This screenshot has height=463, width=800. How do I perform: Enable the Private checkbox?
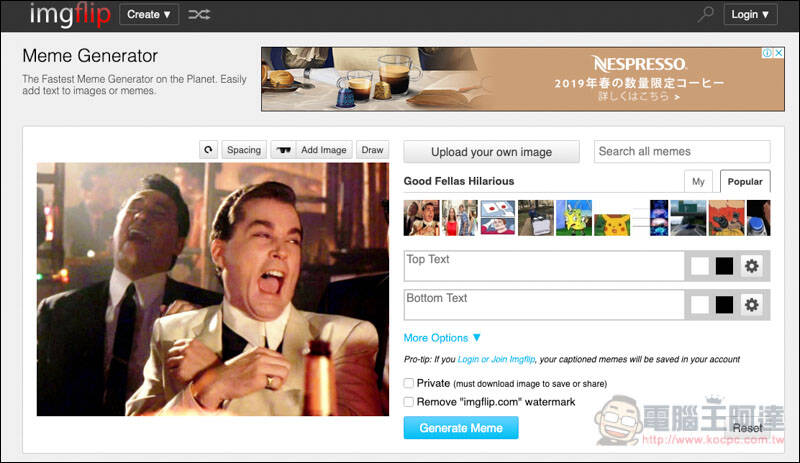409,383
